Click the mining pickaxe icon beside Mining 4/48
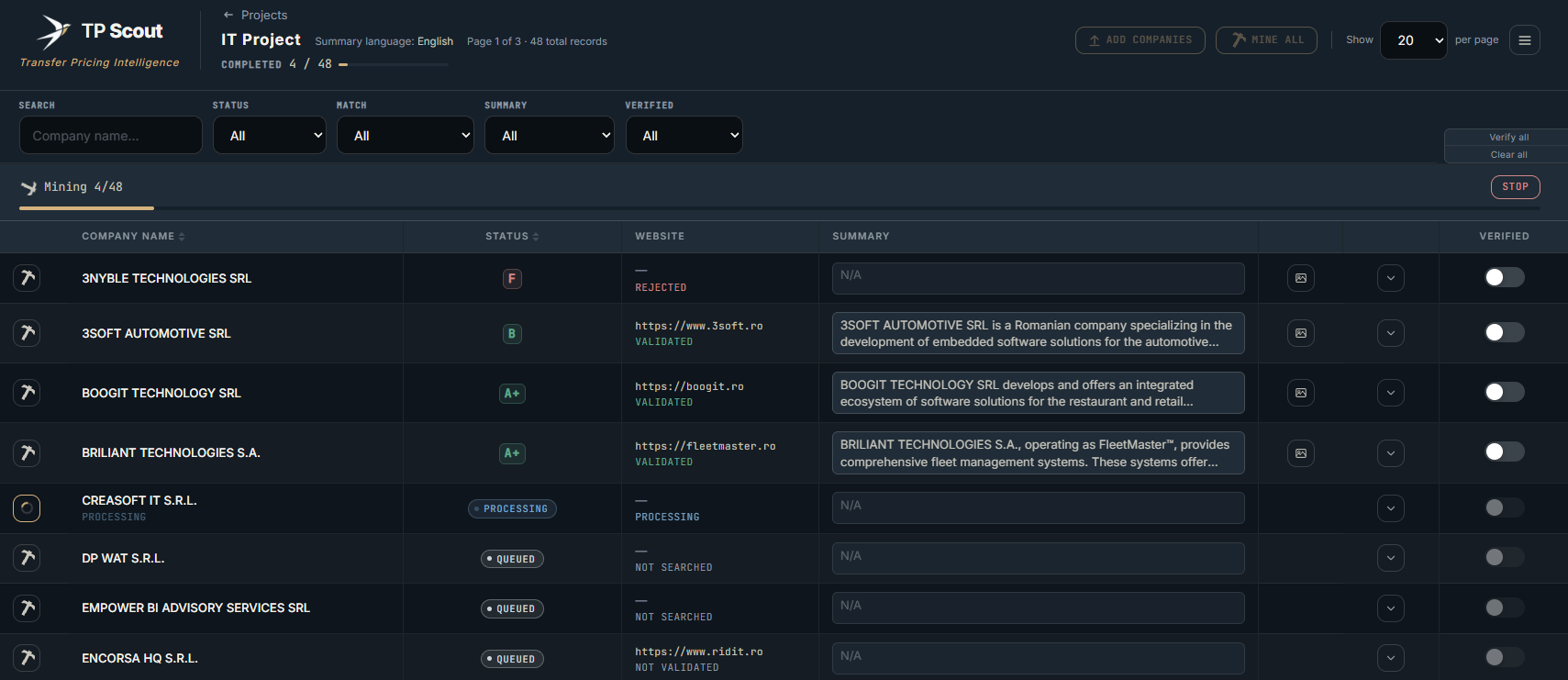The image size is (1568, 680). coord(29,187)
